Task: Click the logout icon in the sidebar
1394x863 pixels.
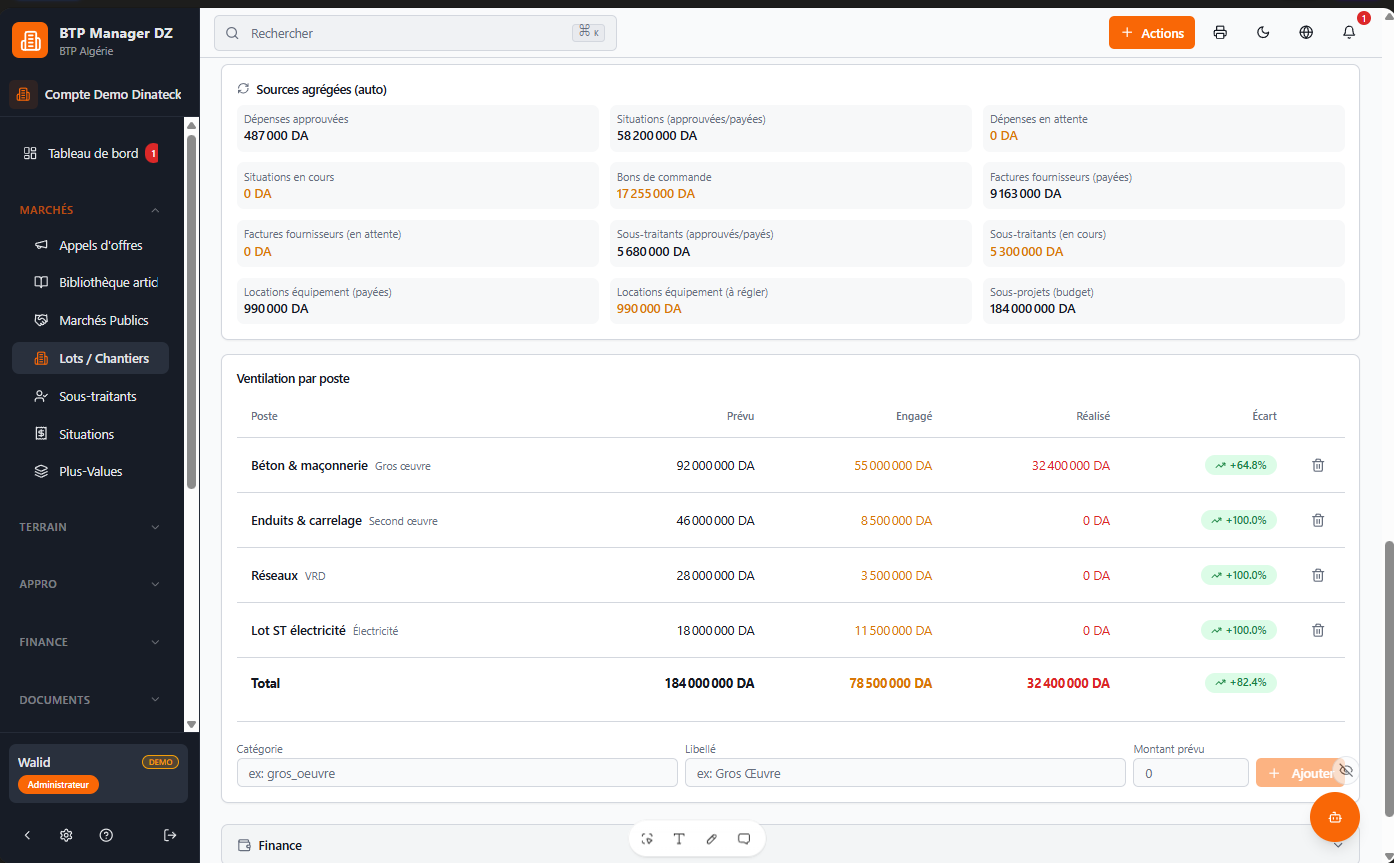Action: tap(170, 835)
